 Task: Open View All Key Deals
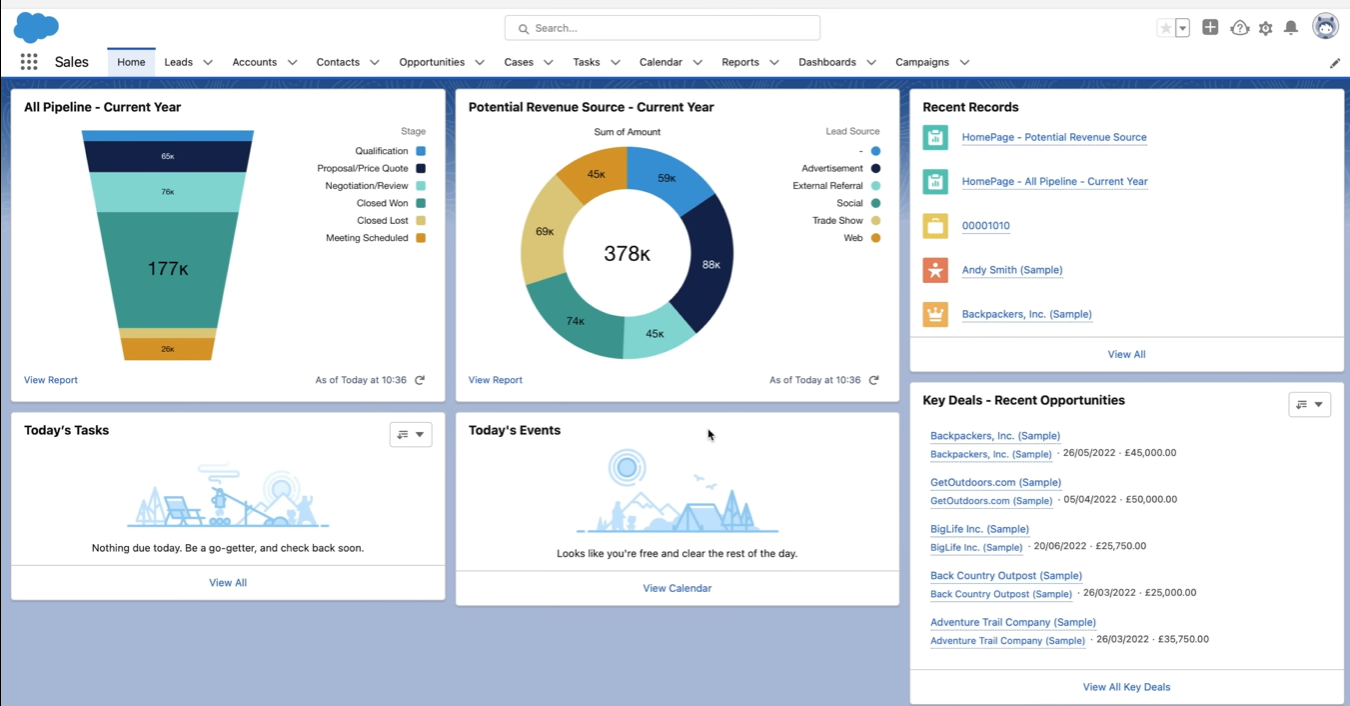[1126, 687]
